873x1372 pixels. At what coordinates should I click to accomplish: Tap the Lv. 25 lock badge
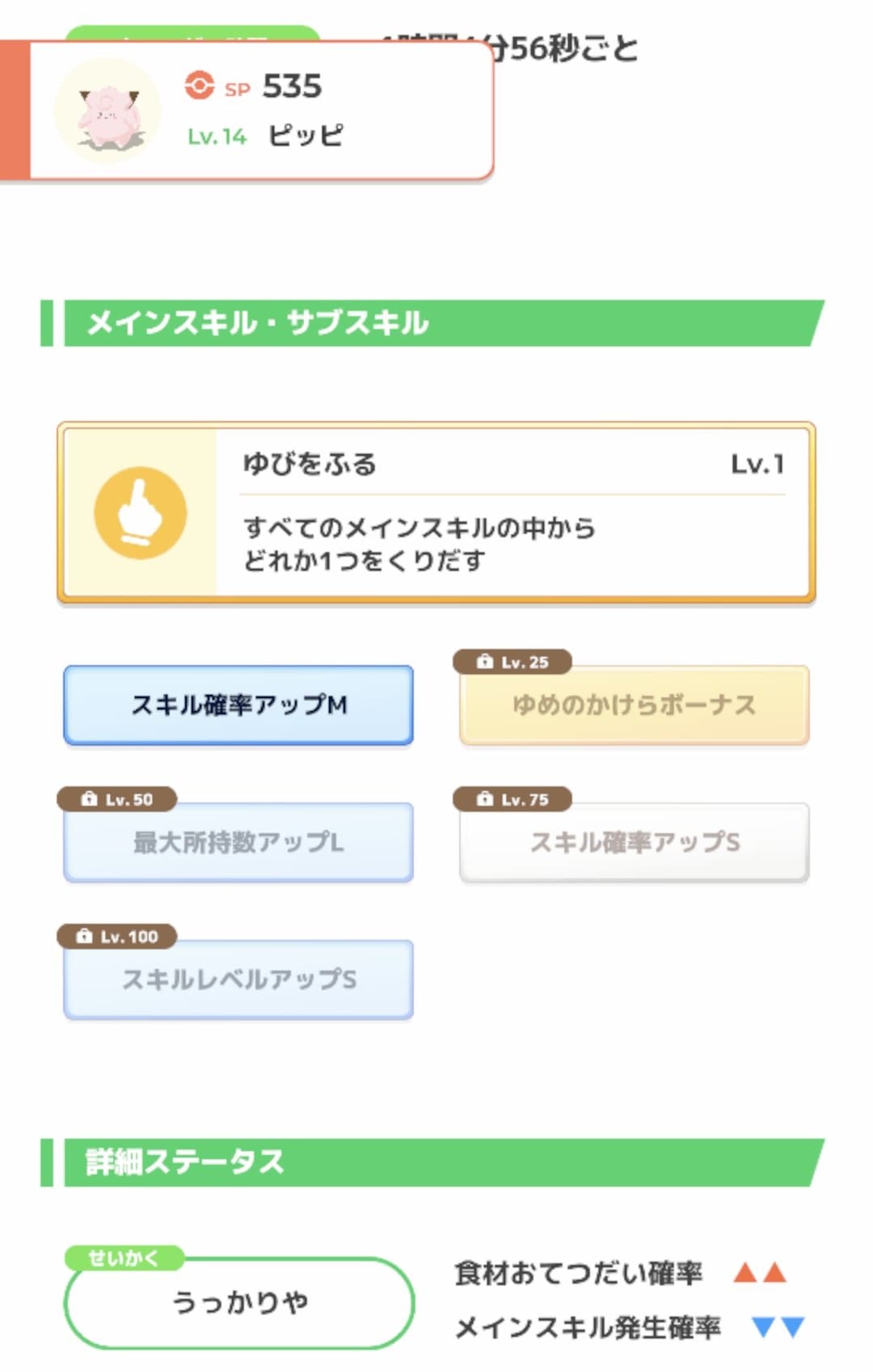click(512, 662)
